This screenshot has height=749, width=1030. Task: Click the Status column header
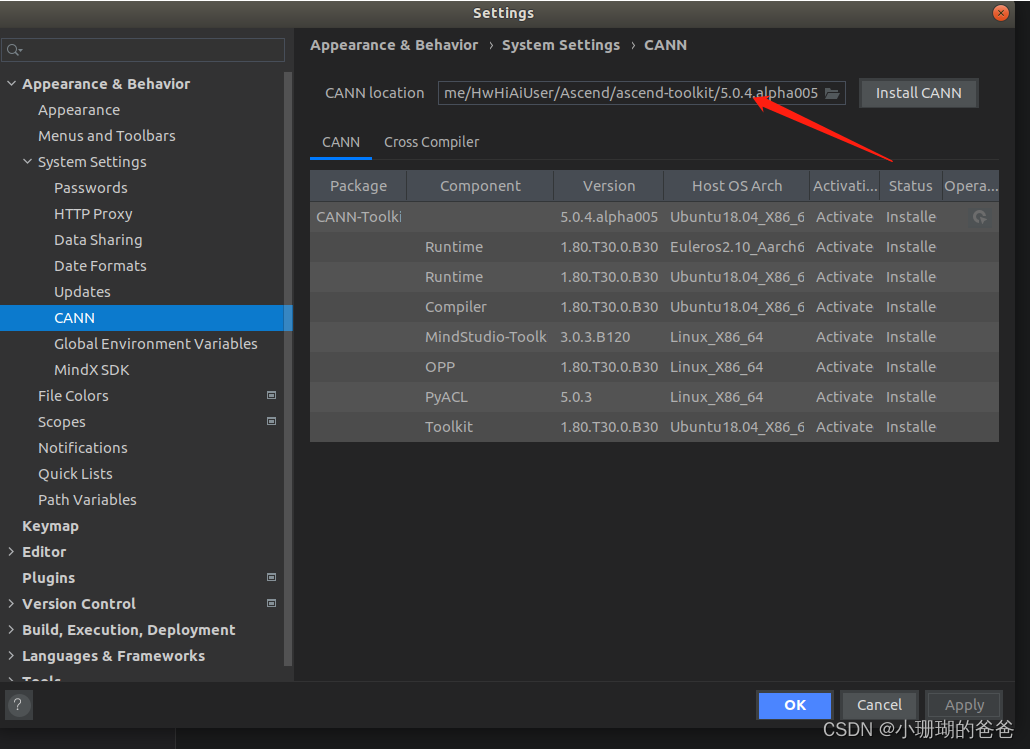coord(910,186)
